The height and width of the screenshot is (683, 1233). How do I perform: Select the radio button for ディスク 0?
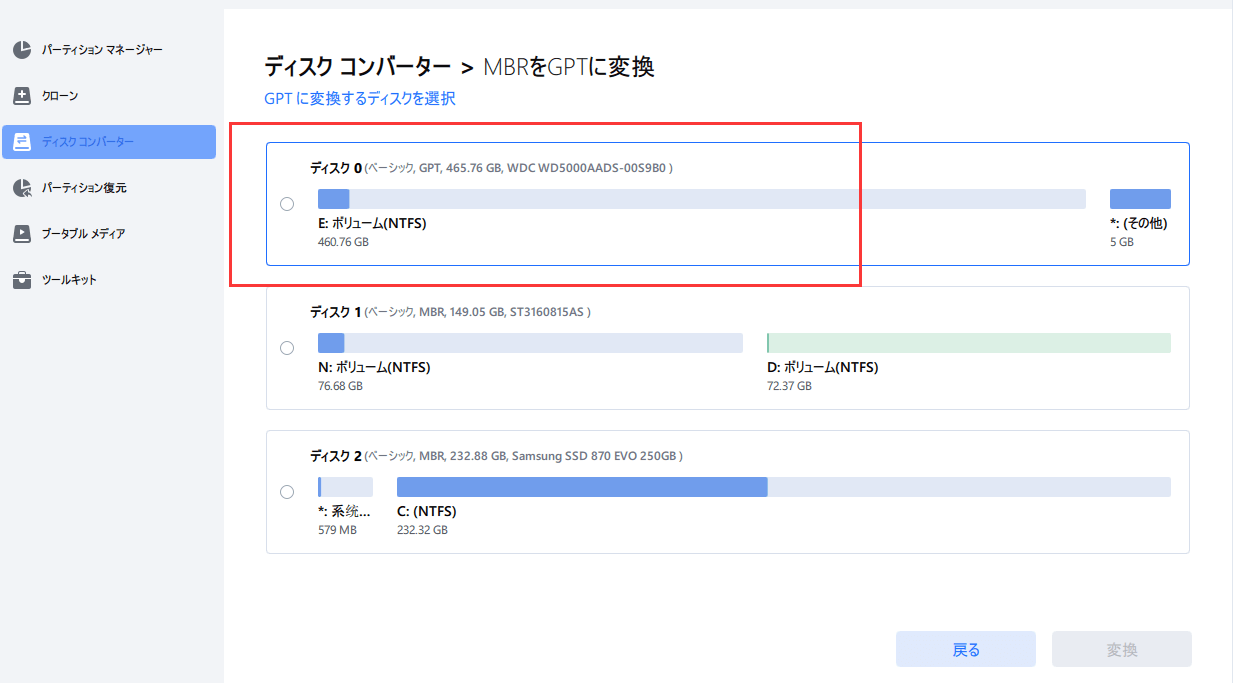click(287, 203)
